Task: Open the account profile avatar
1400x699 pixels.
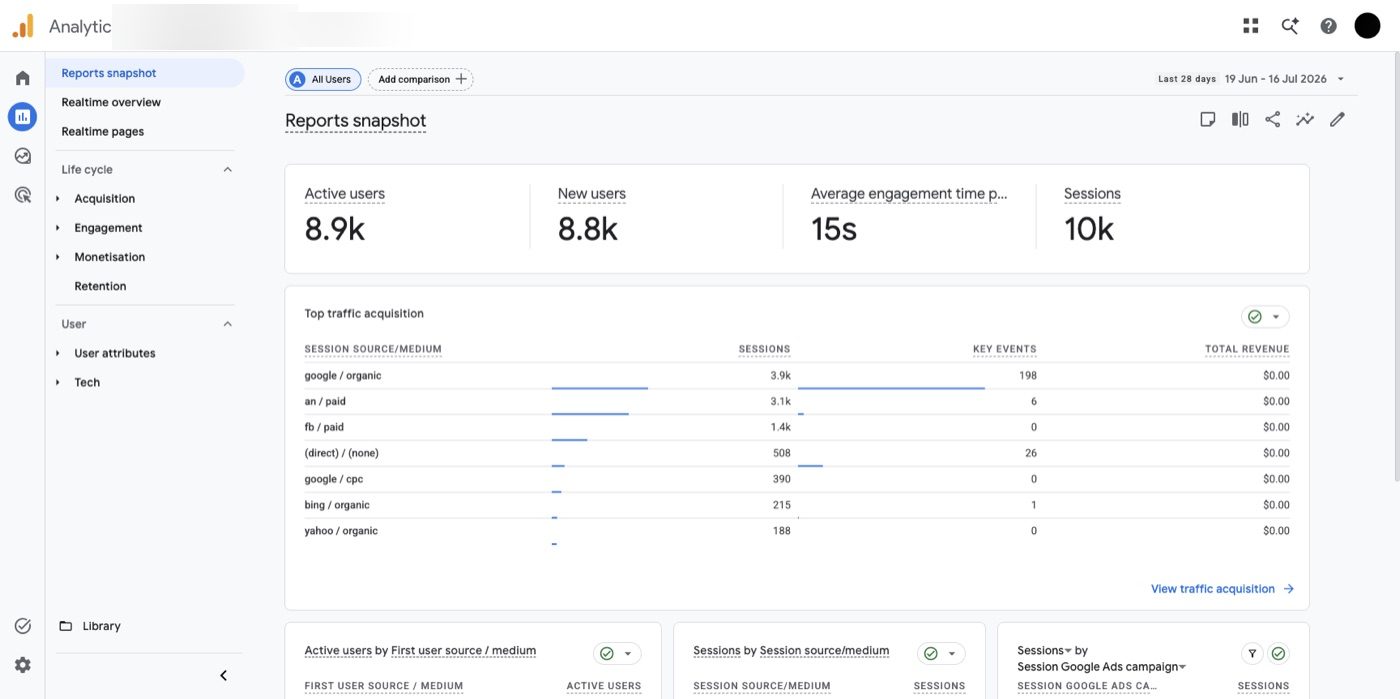Action: pos(1367,26)
